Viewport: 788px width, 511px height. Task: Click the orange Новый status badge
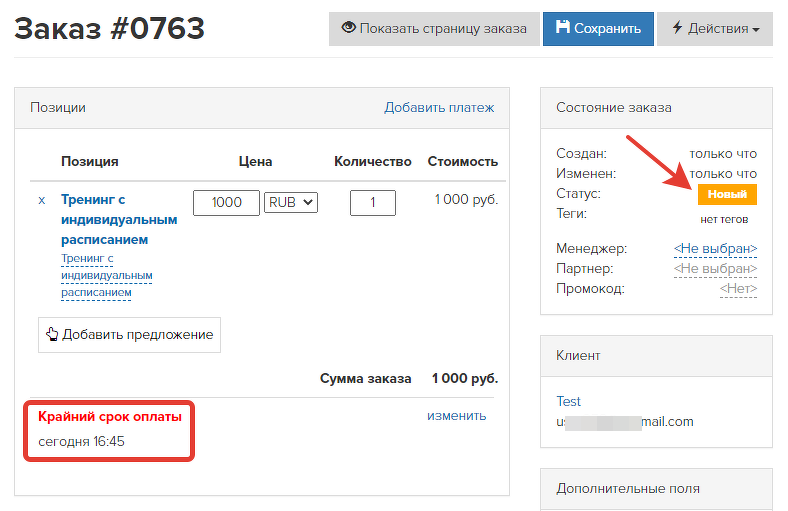pos(727,194)
